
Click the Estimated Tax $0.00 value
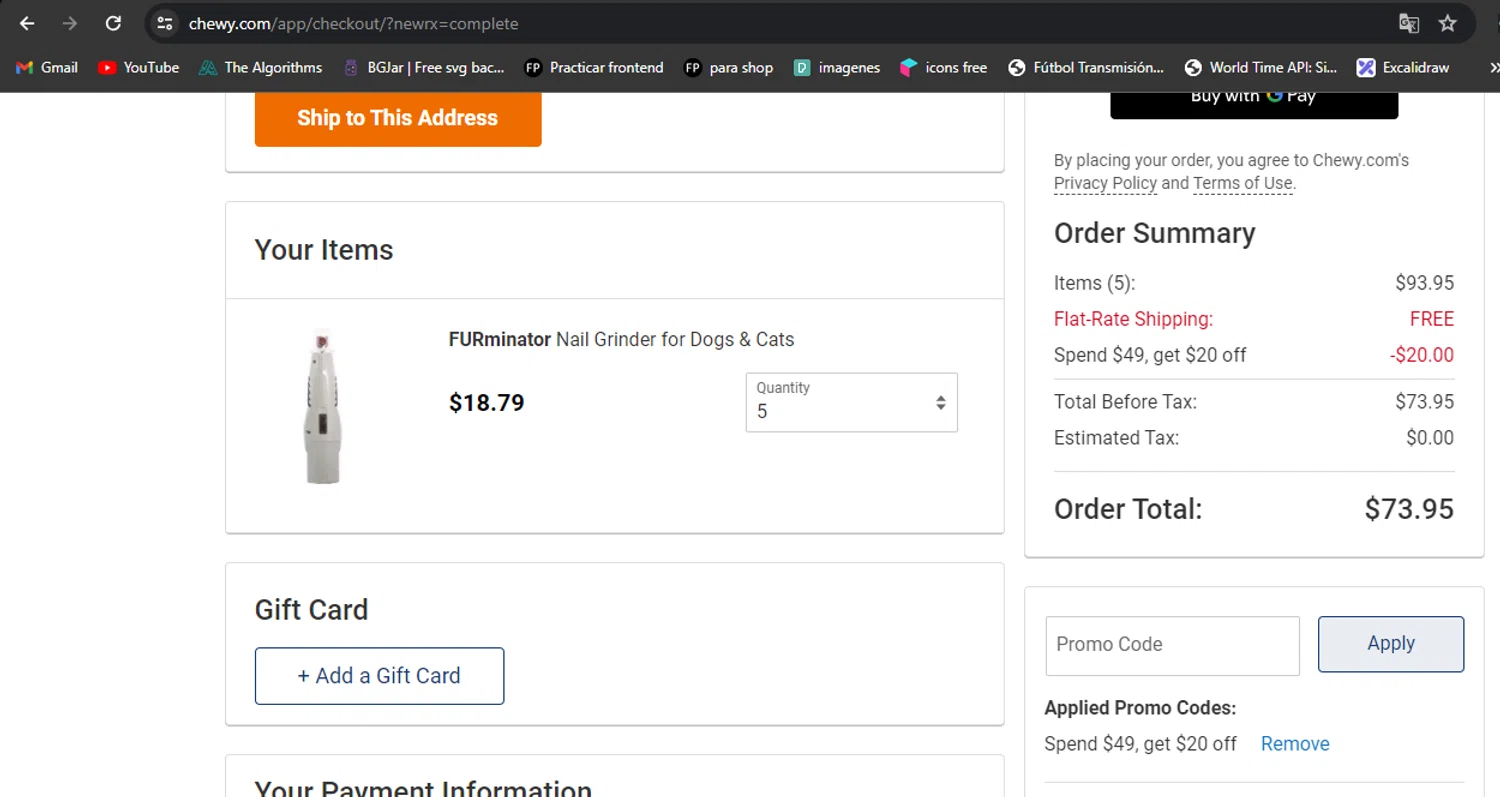click(1430, 438)
